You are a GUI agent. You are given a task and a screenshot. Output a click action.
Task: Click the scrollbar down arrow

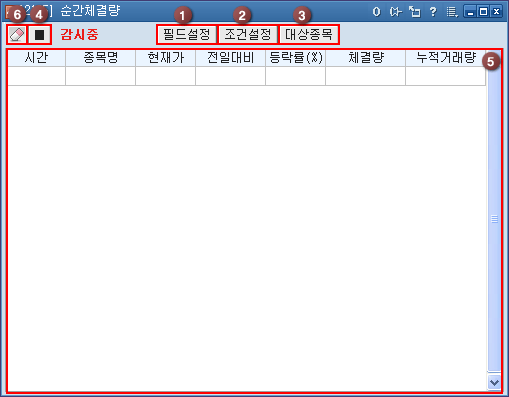click(x=494, y=382)
